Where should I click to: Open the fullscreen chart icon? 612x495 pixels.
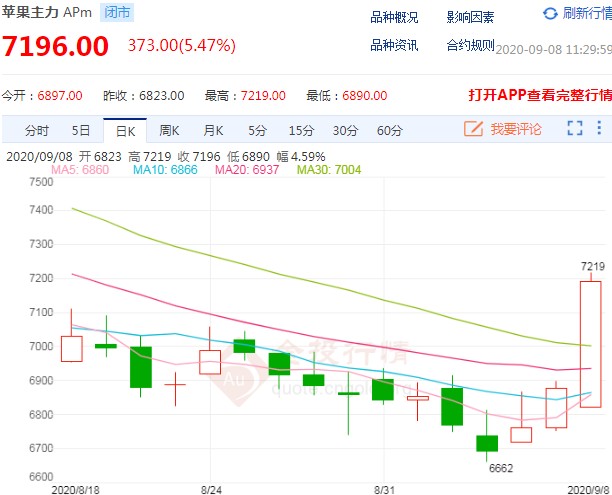pyautogui.click(x=575, y=128)
